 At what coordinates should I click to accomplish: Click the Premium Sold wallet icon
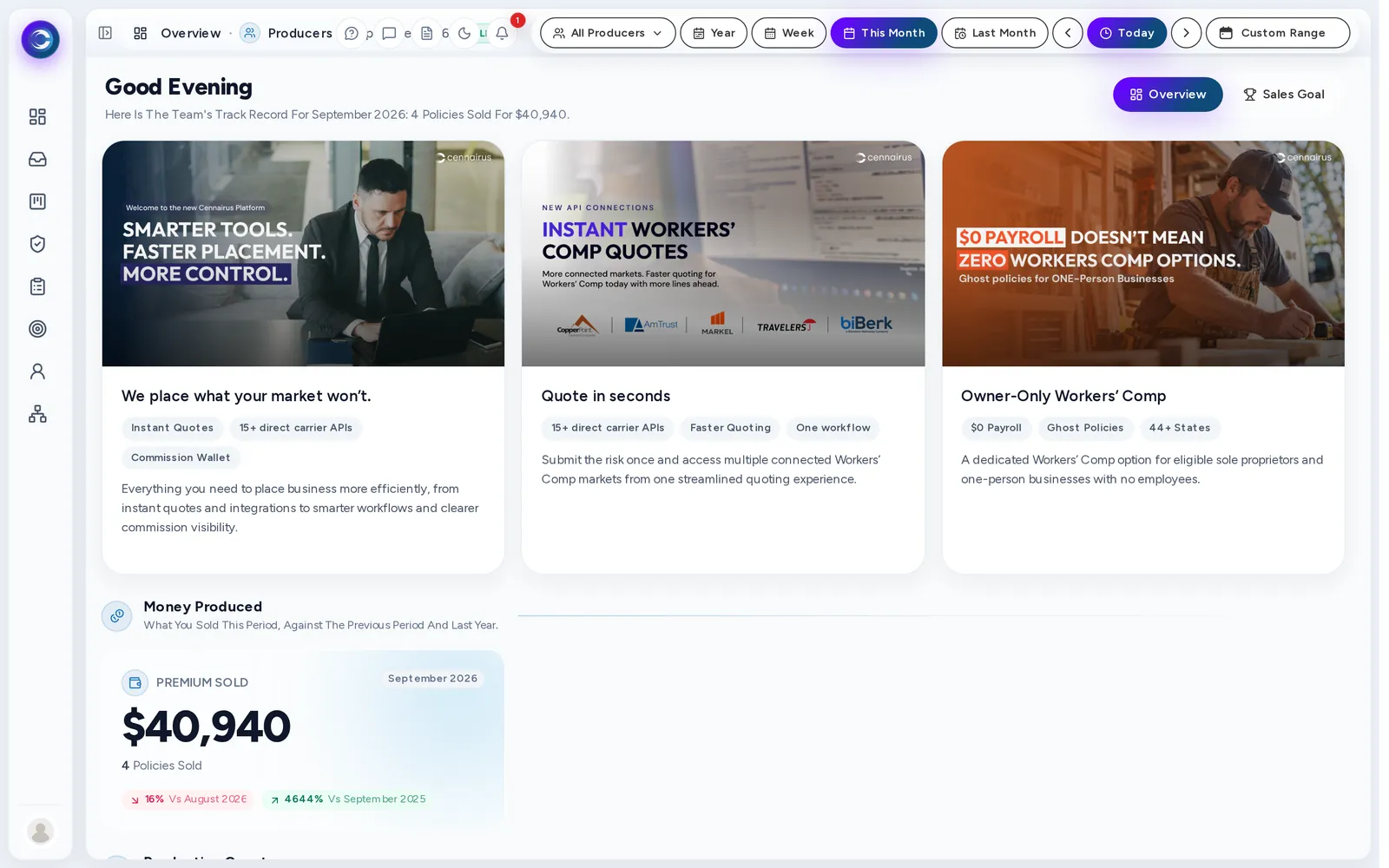pyautogui.click(x=135, y=682)
